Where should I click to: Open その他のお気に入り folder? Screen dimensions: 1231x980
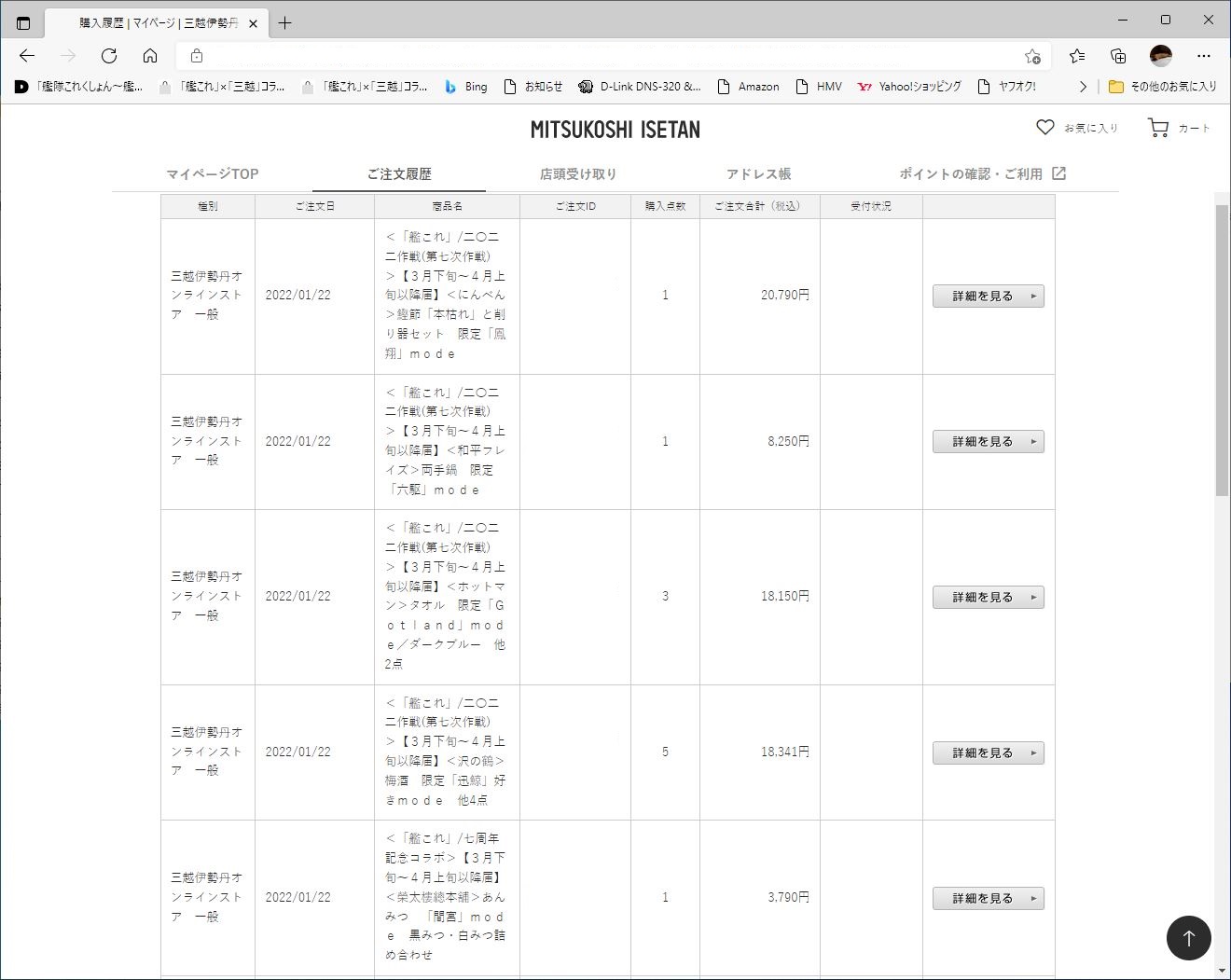click(x=1162, y=87)
